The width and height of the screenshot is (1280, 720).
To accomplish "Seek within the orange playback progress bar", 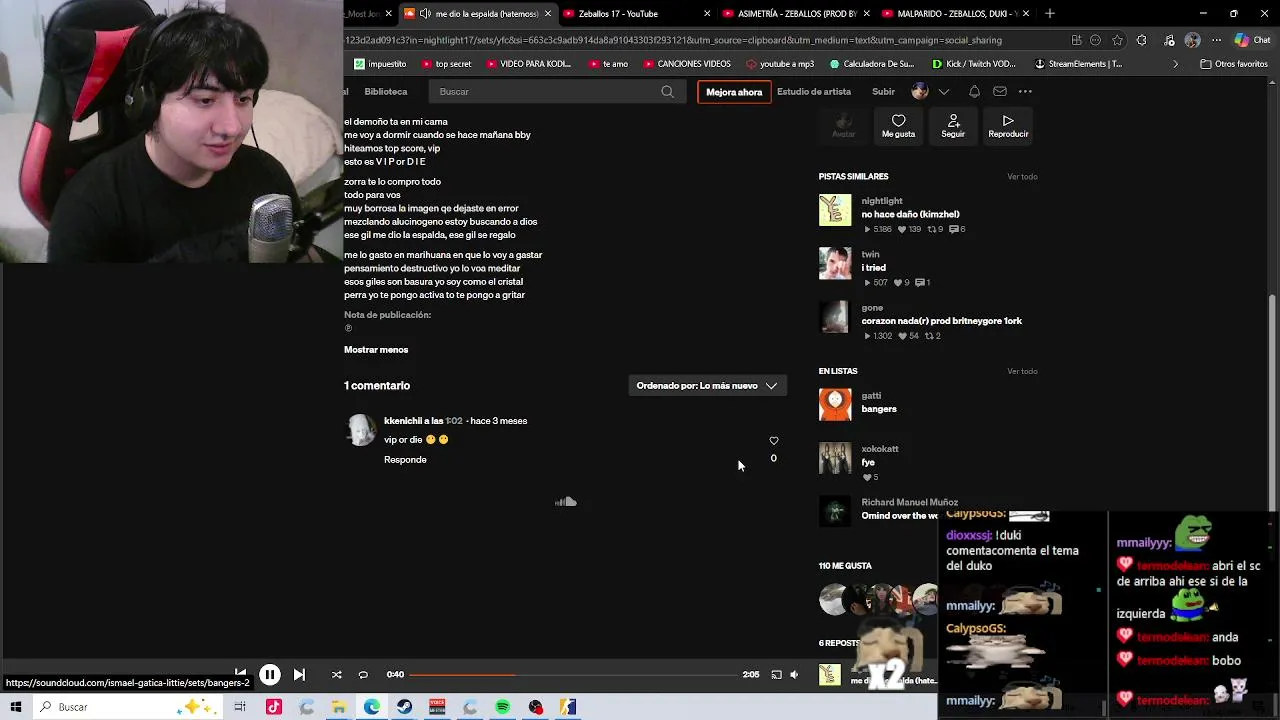I will [x=573, y=675].
